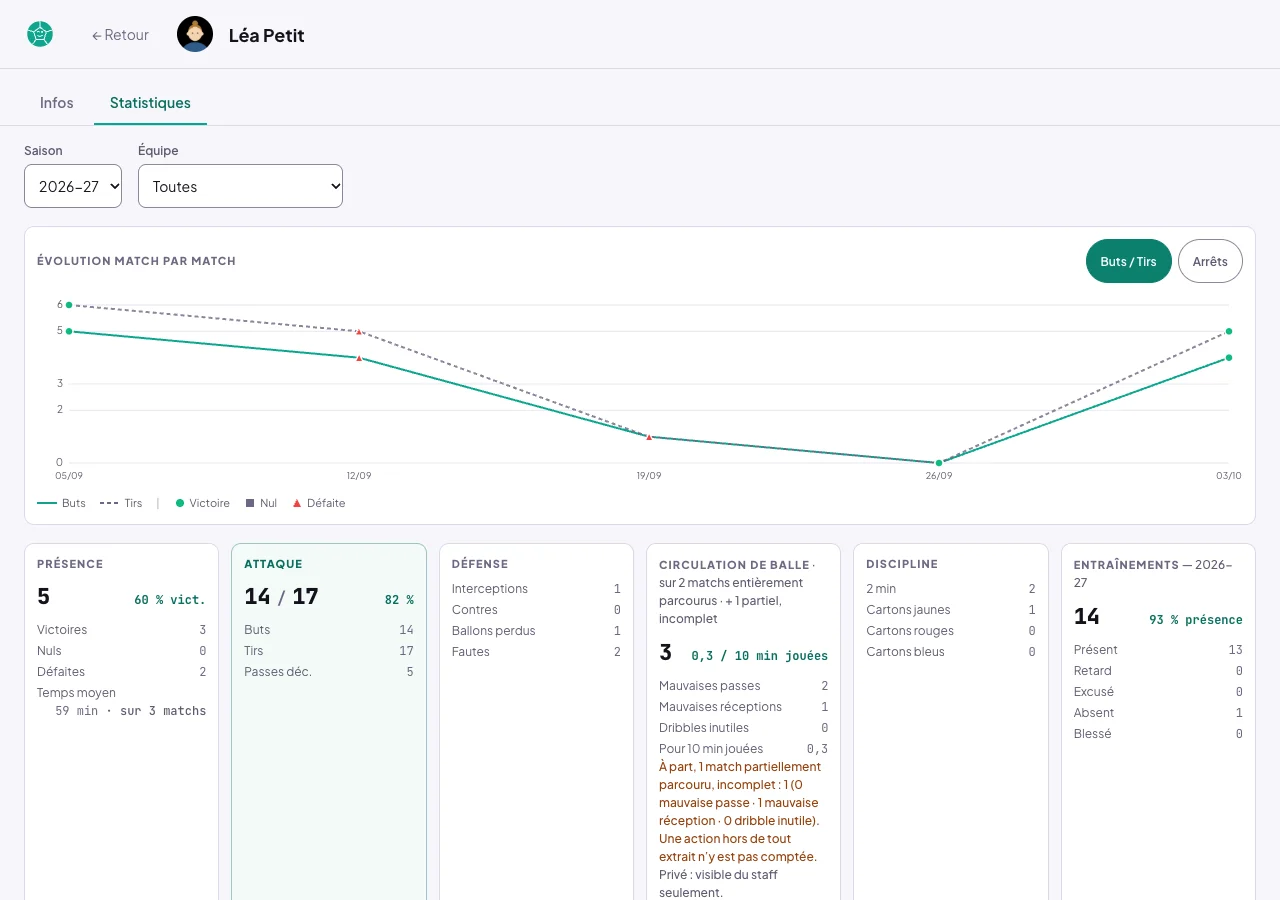Click the "Temps moyen" label

click(x=77, y=693)
